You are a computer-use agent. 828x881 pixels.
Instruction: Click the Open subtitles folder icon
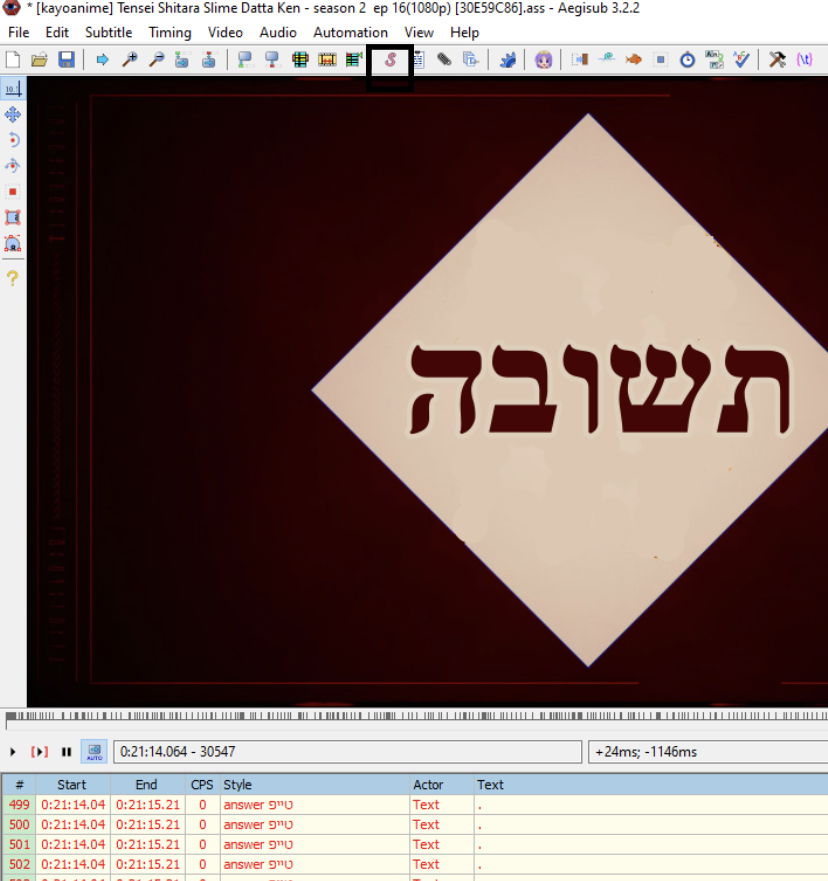pyautogui.click(x=40, y=60)
